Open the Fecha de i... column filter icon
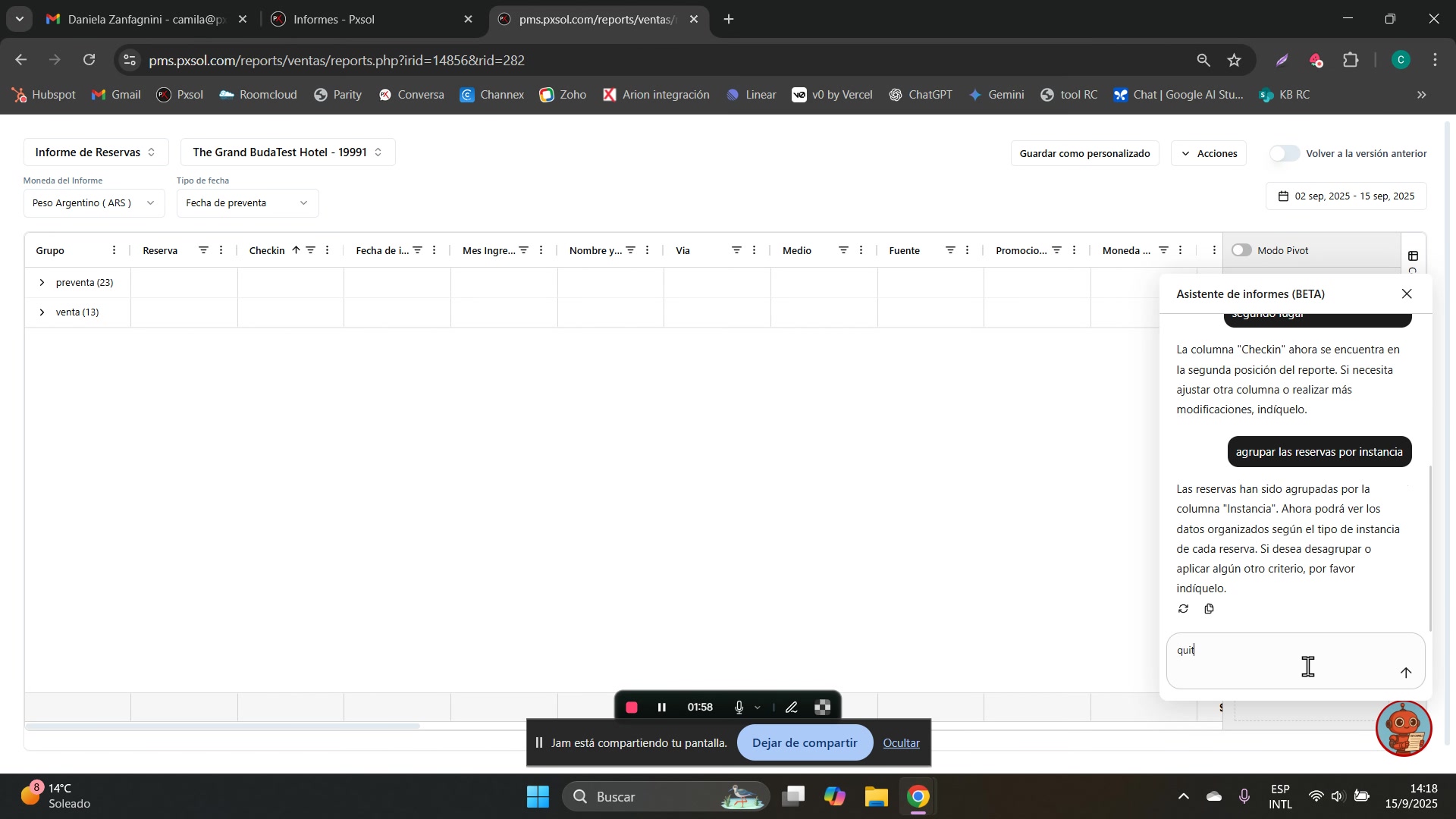Viewport: 1456px width, 819px height. [417, 250]
